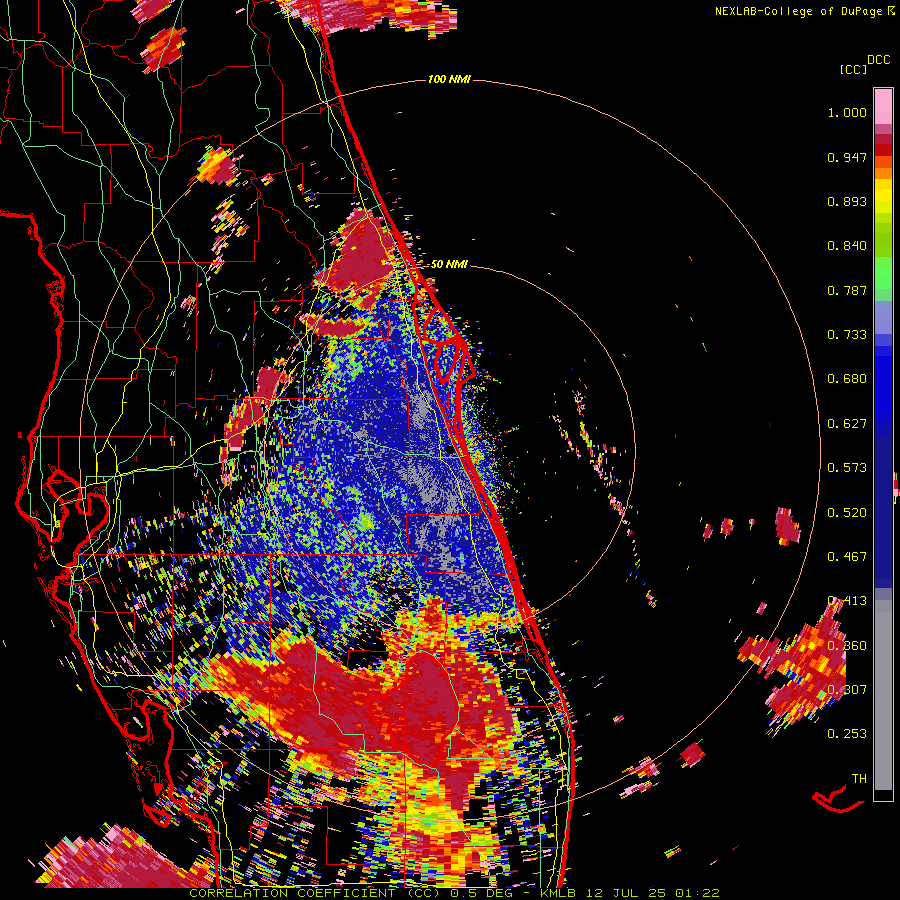Click the 0.520 scale value

pyautogui.click(x=847, y=513)
